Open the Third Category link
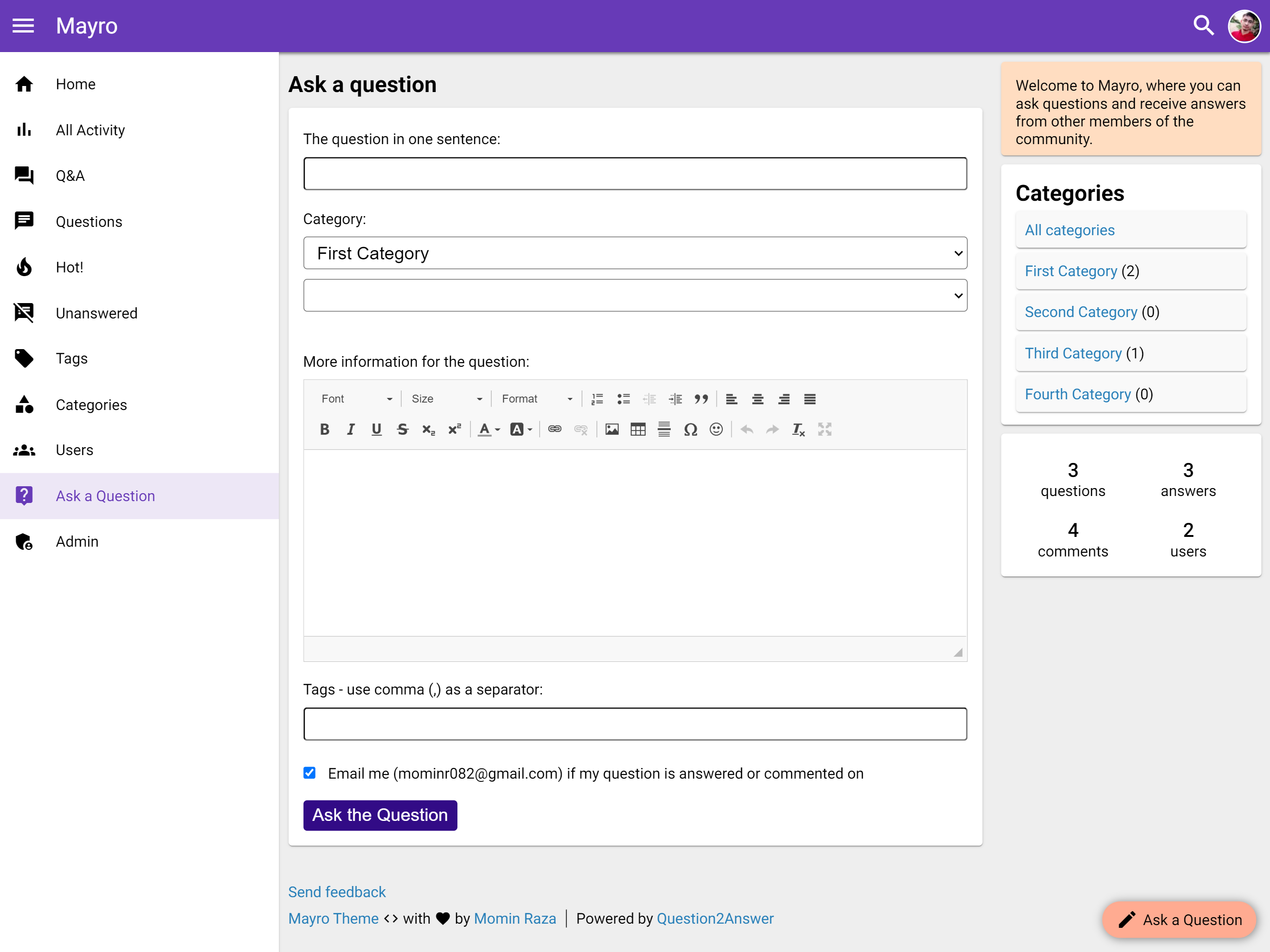The image size is (1270, 952). [x=1073, y=353]
